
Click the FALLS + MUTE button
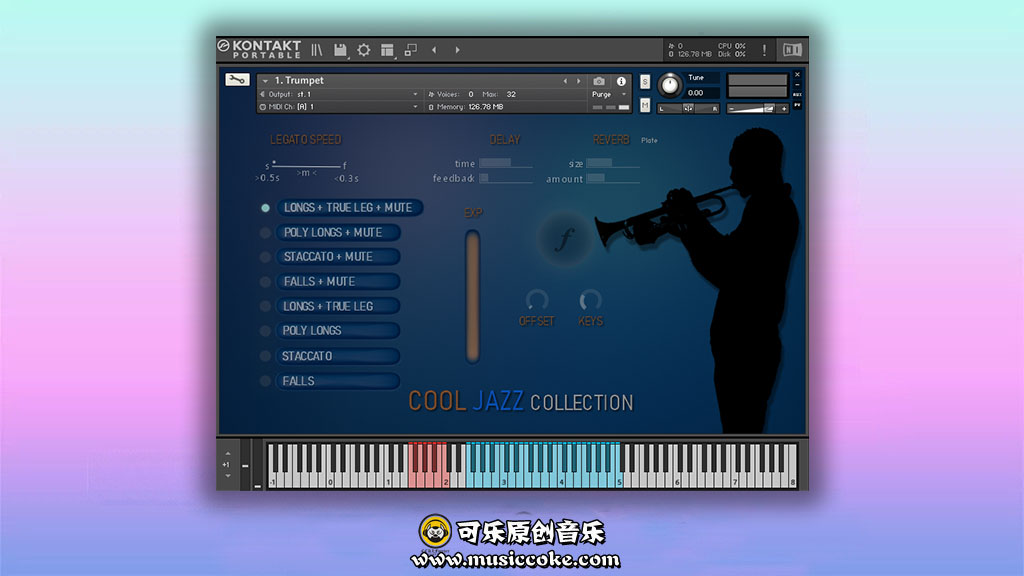pos(338,282)
